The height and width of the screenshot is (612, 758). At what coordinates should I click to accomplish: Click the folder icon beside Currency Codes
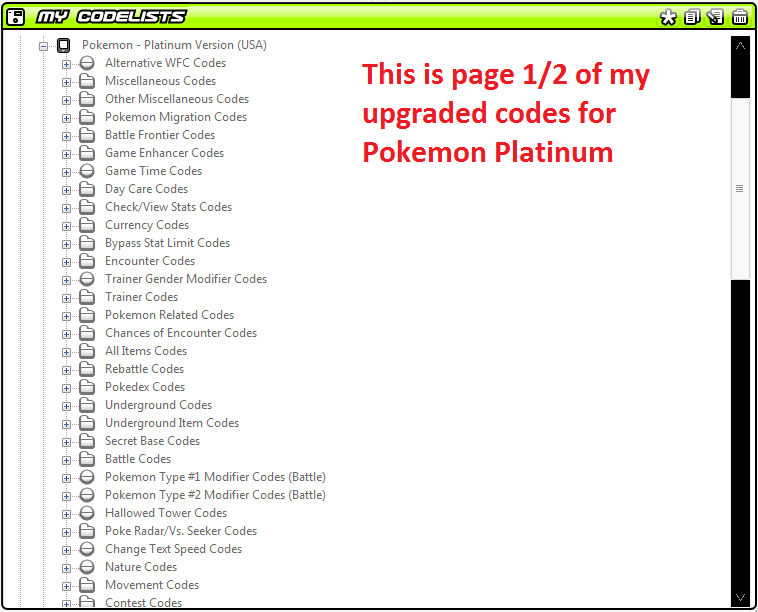[87, 225]
